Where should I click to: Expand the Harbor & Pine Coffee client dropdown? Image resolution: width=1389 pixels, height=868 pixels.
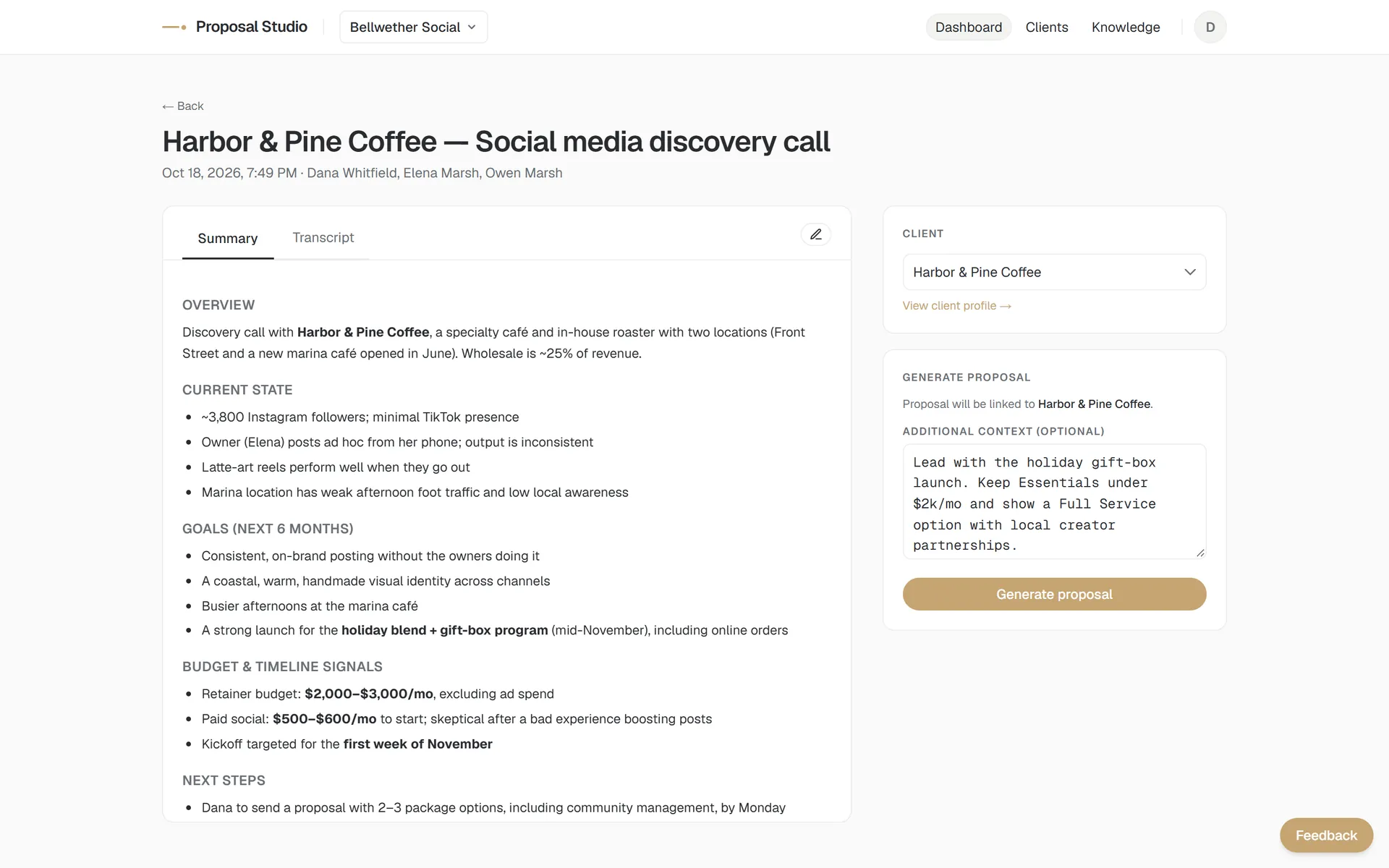1054,272
